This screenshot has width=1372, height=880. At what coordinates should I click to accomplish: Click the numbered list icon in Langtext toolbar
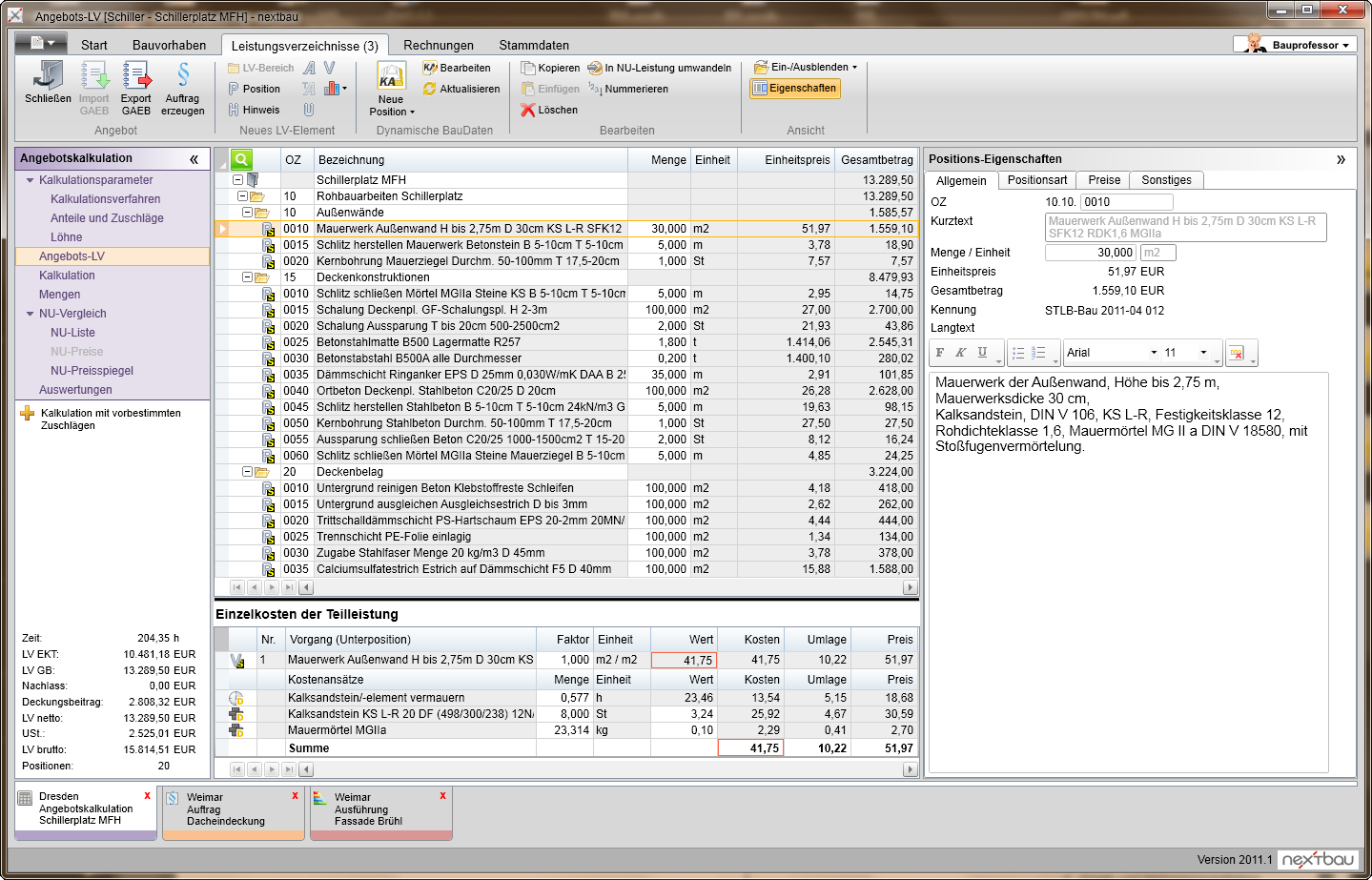click(x=1039, y=353)
